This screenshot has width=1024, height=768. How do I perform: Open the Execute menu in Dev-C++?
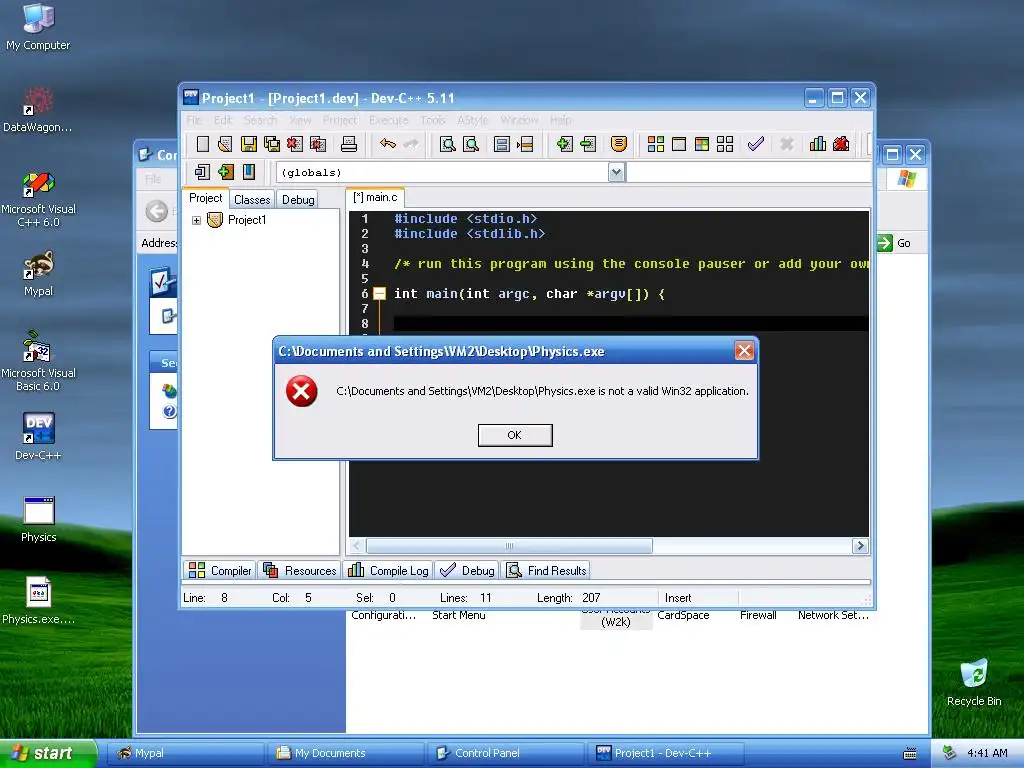(389, 120)
